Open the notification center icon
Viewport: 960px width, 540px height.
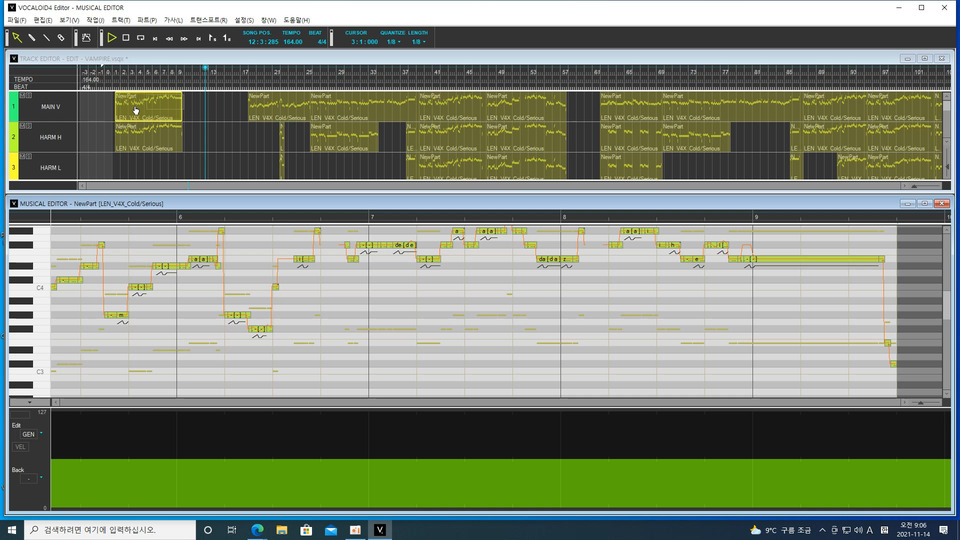943,530
